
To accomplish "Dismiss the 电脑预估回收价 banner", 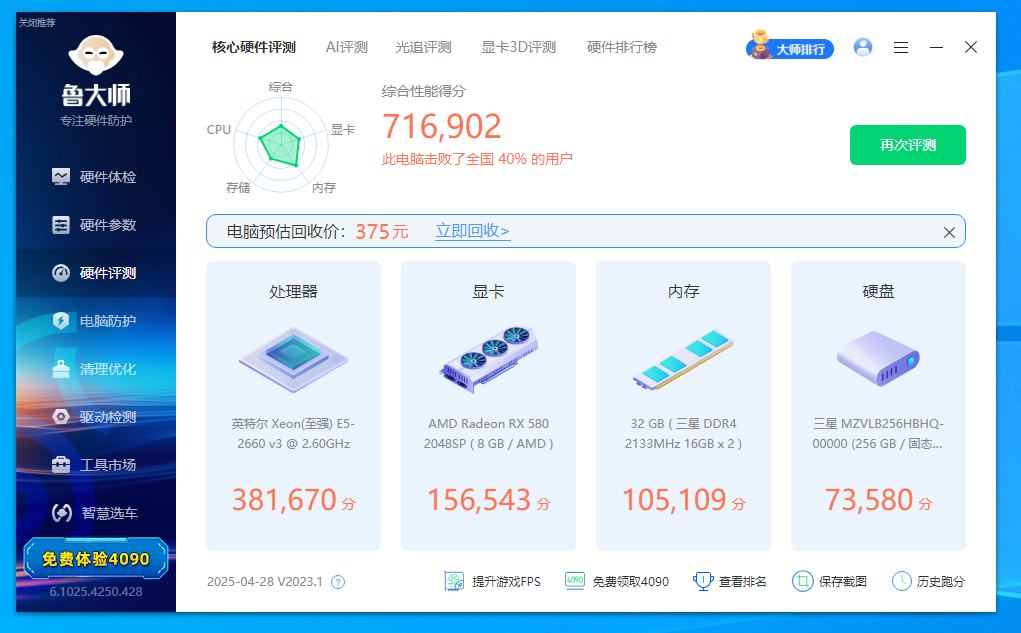I will pos(949,232).
